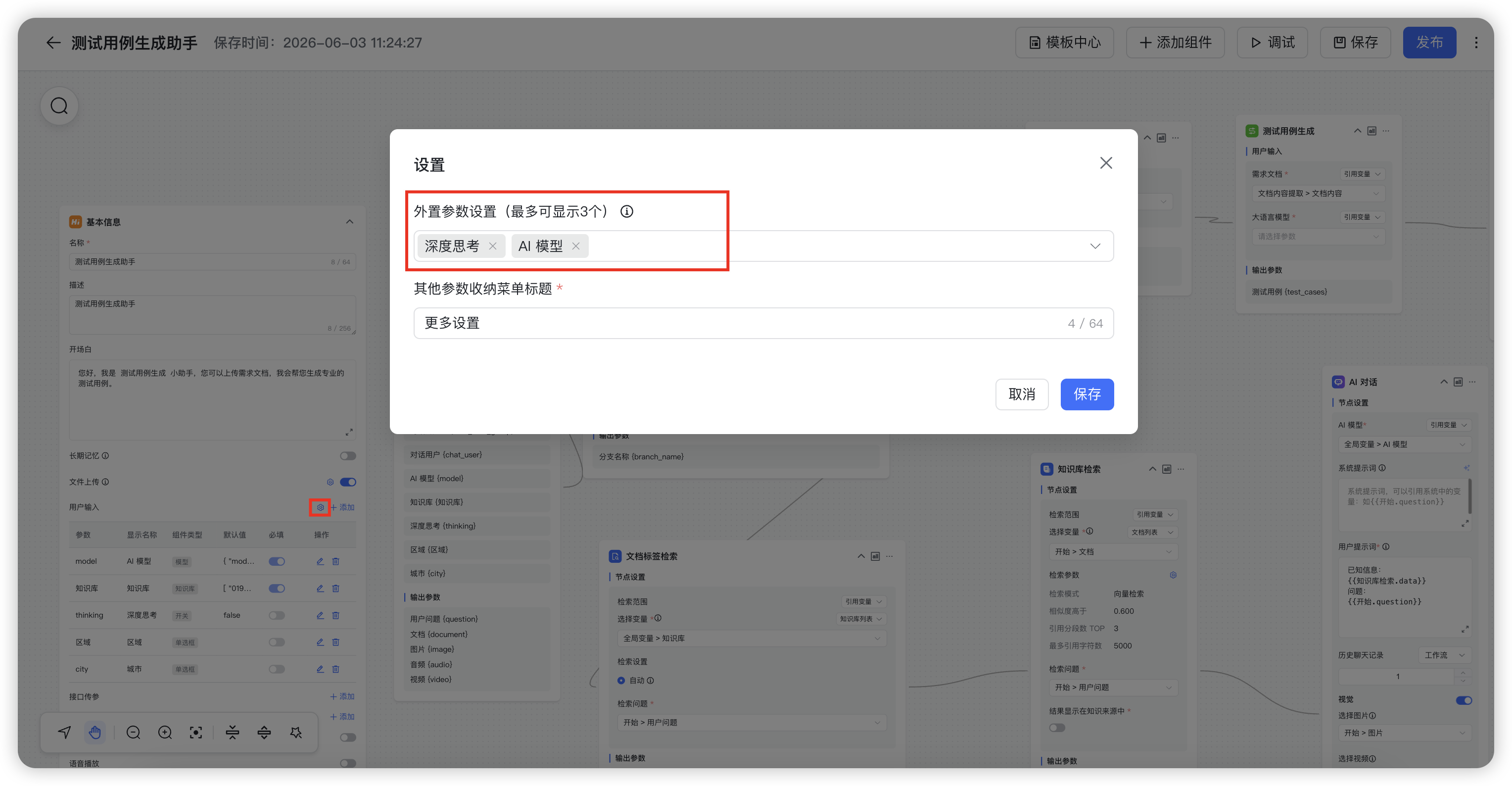This screenshot has width=1512, height=786.
Task: Delete the model parameter row
Action: point(336,561)
